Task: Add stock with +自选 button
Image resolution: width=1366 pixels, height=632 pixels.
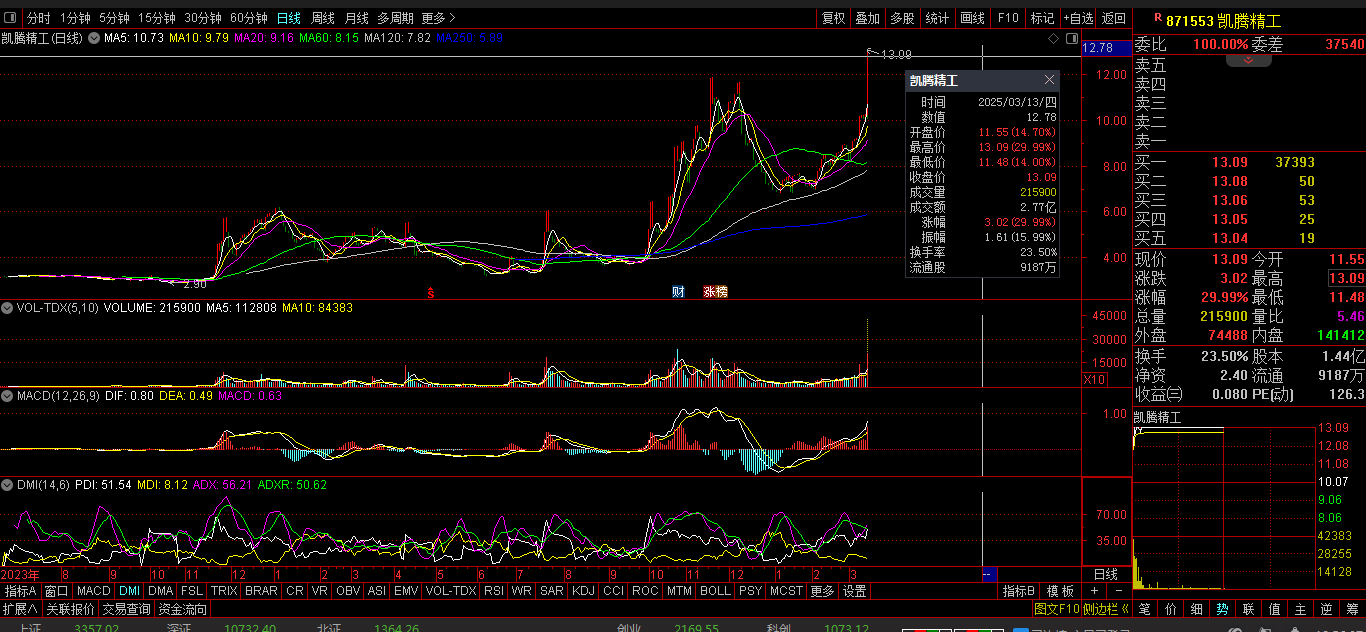Action: pyautogui.click(x=1078, y=18)
